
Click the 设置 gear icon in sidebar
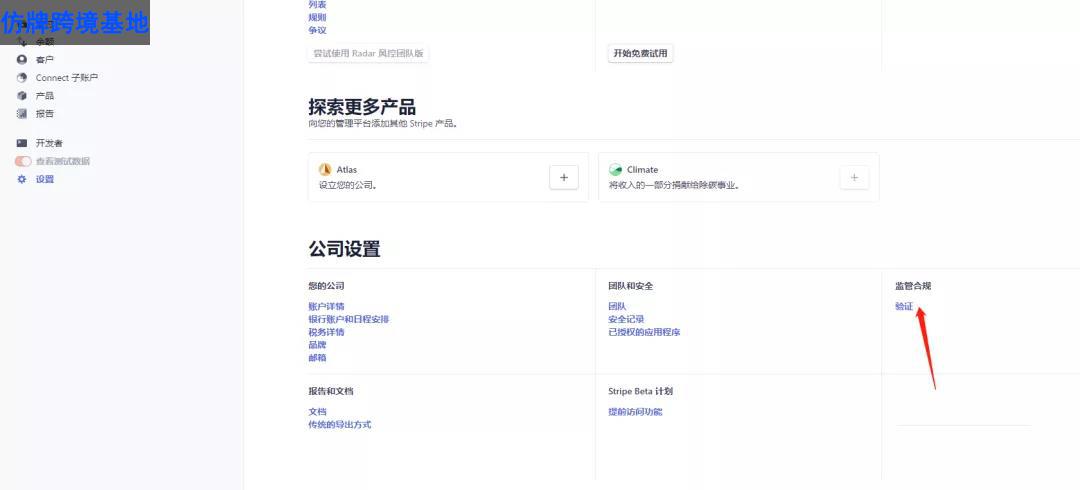[22, 179]
